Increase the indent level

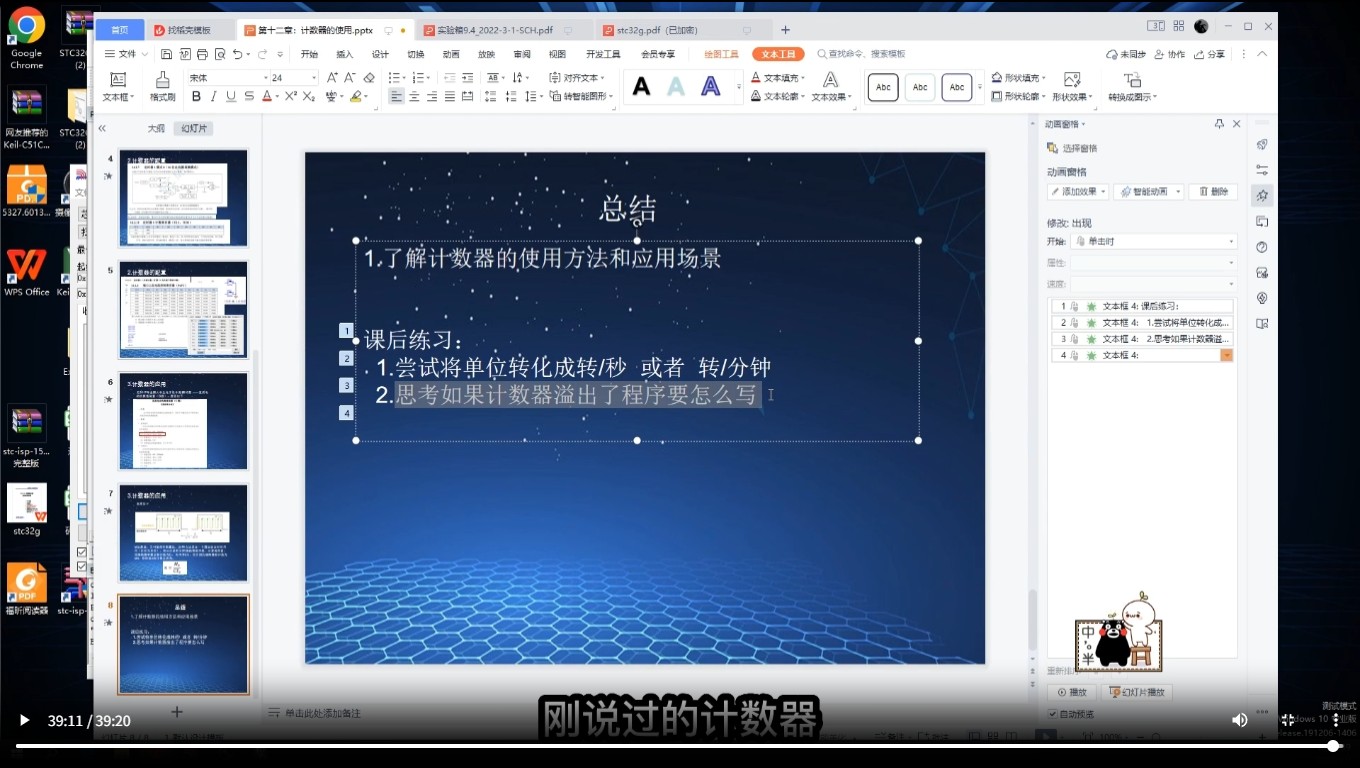[x=469, y=77]
